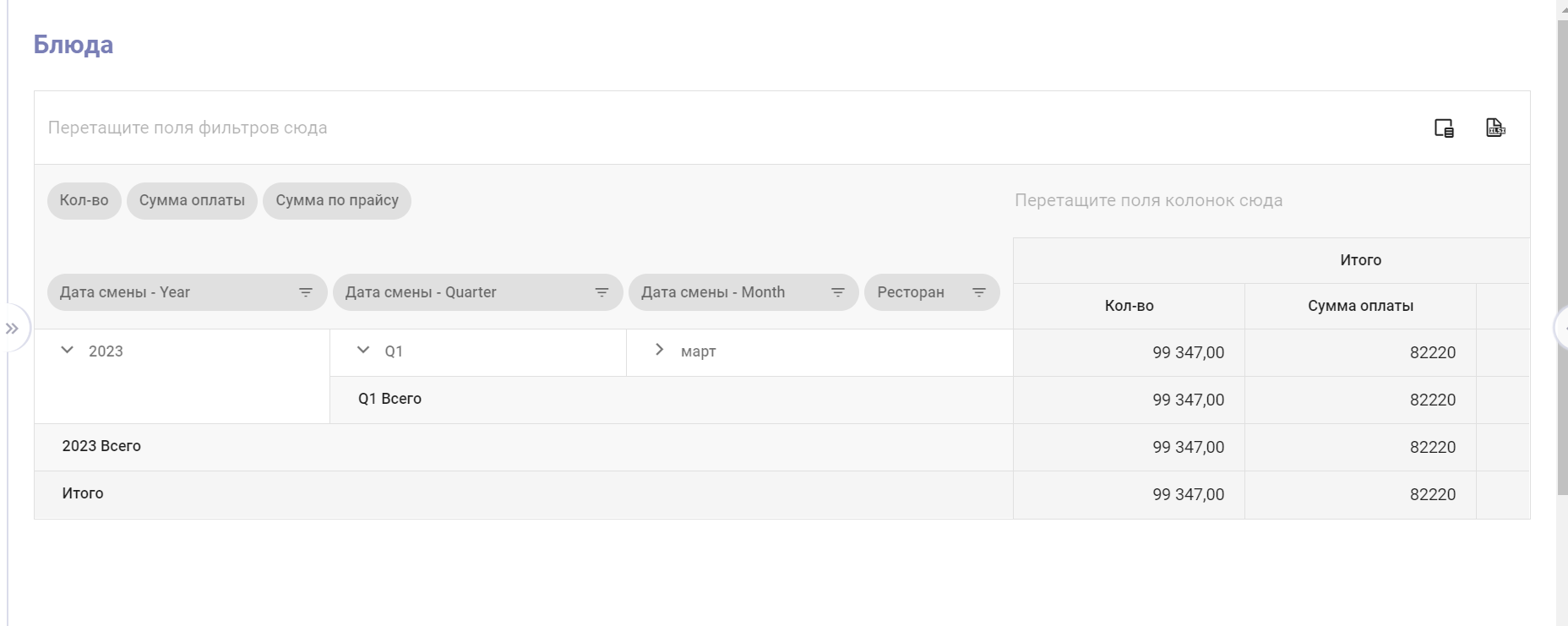Click the Сумма оплаты column header
The image size is (1568, 626).
[1360, 306]
